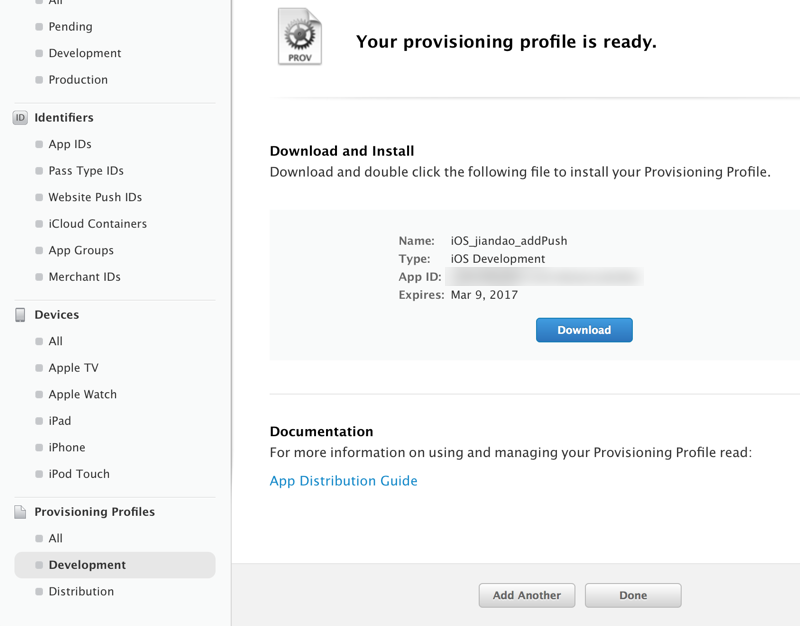
Task: Open App IDs in the sidebar
Action: (x=70, y=145)
